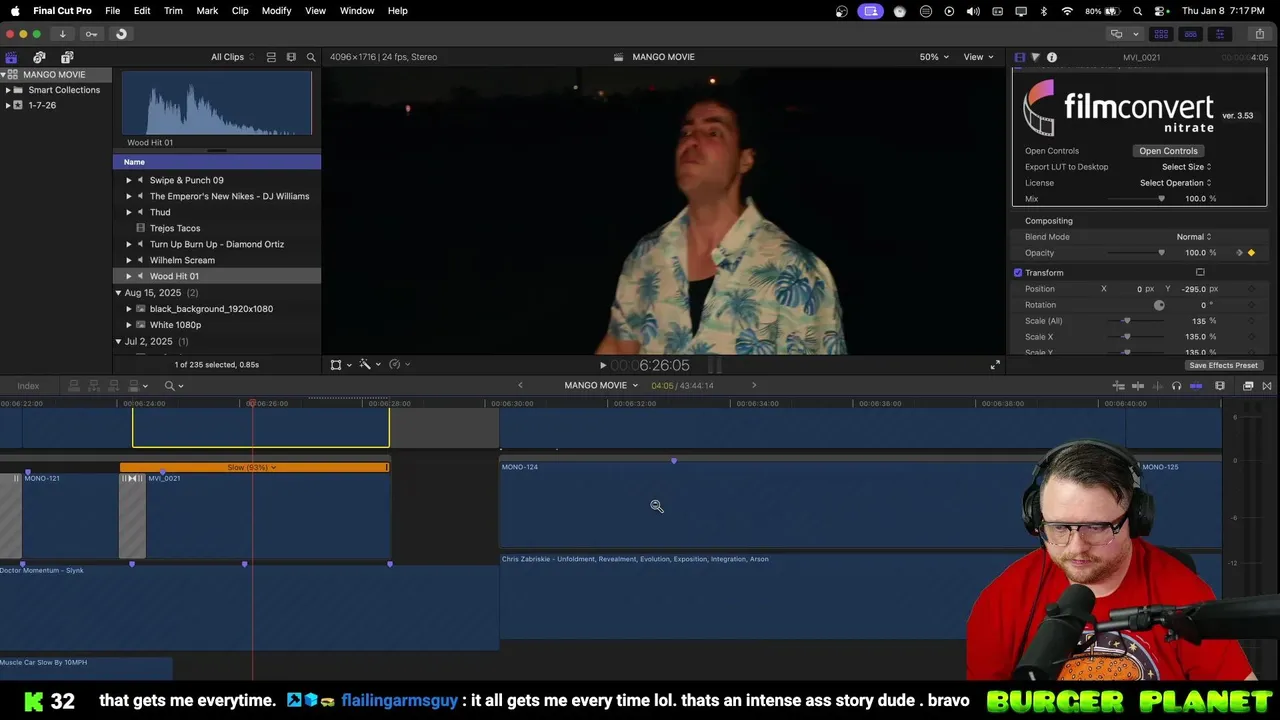
Task: Open the viewer View options dropdown
Action: (978, 57)
